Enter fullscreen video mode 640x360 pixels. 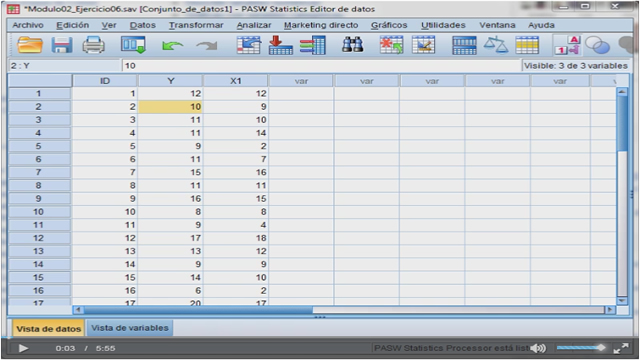tap(621, 348)
